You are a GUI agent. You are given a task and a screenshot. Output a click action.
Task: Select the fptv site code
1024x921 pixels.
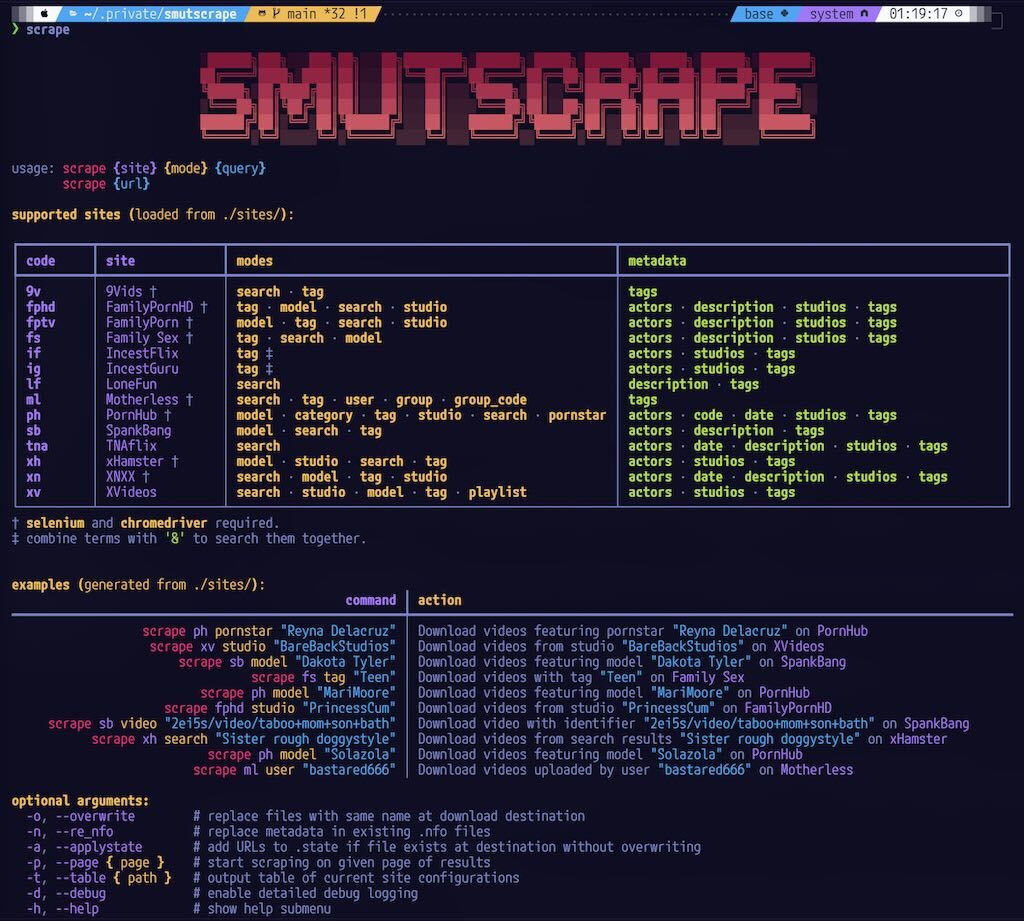(40, 323)
